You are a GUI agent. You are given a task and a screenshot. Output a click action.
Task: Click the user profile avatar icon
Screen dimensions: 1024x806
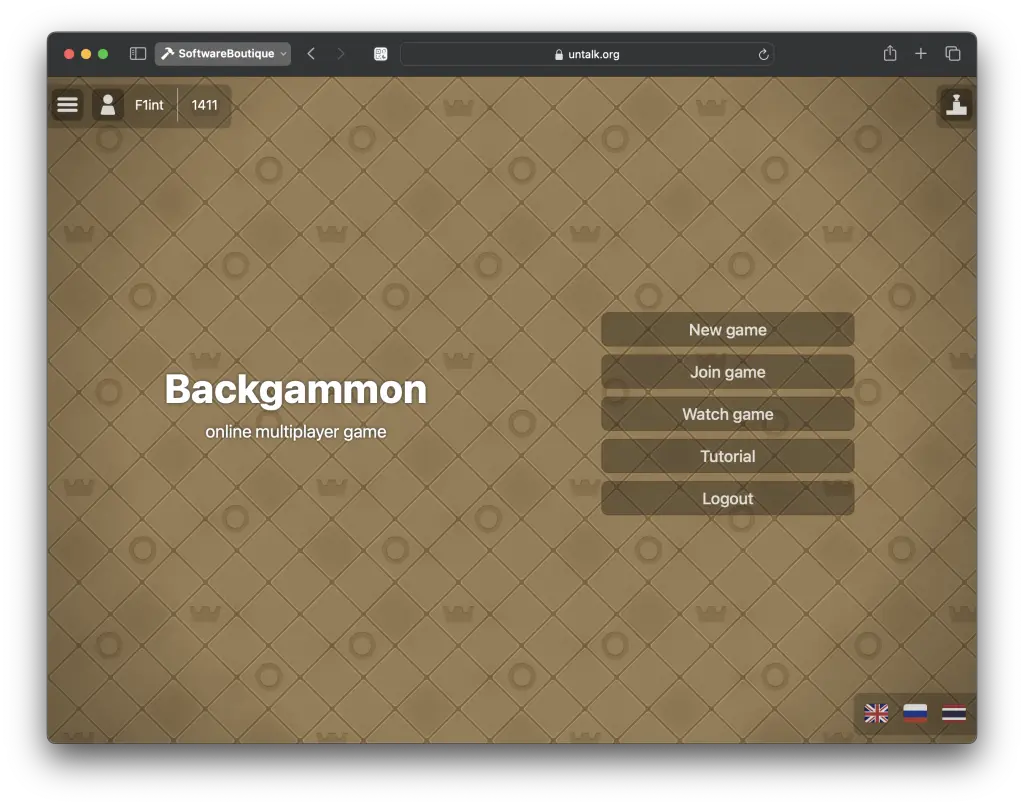[x=108, y=105]
